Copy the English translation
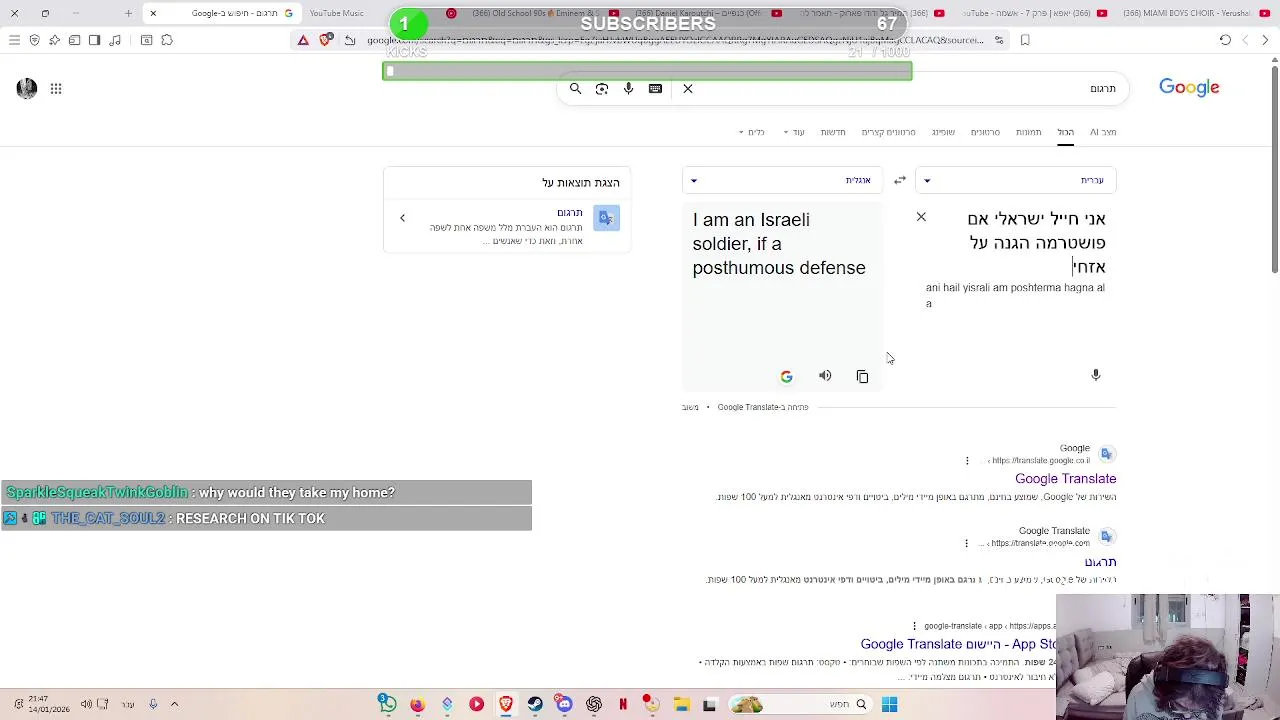The image size is (1280, 720). pos(862,376)
